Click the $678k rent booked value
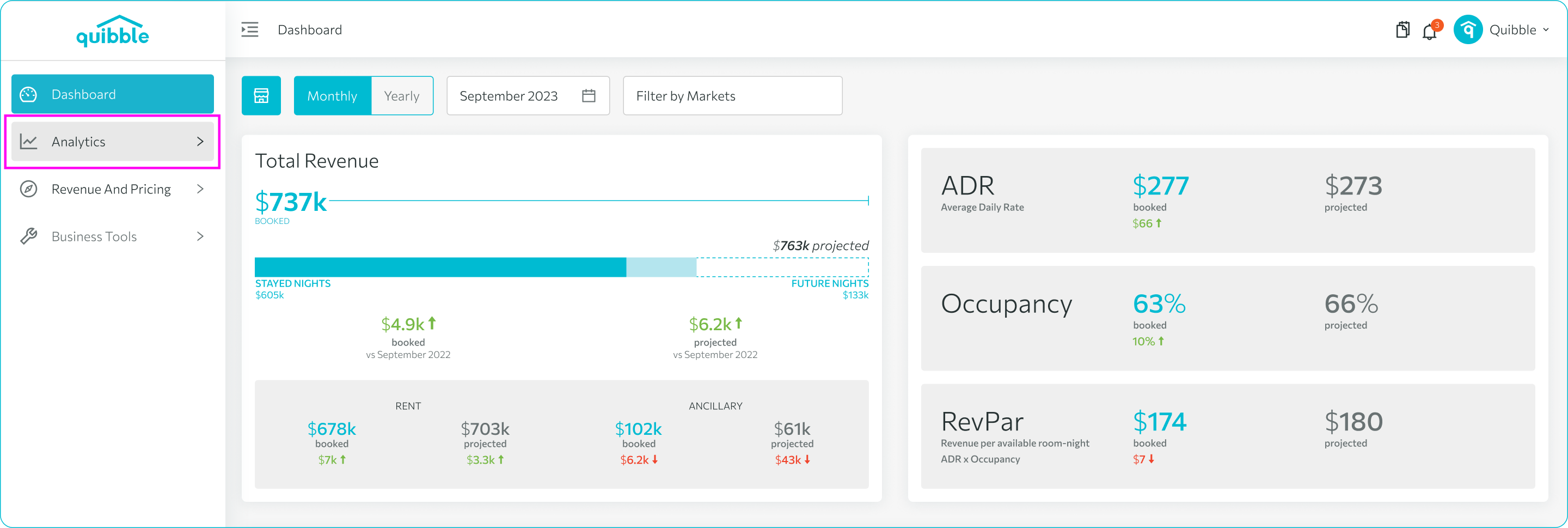The image size is (1568, 528). 332,429
